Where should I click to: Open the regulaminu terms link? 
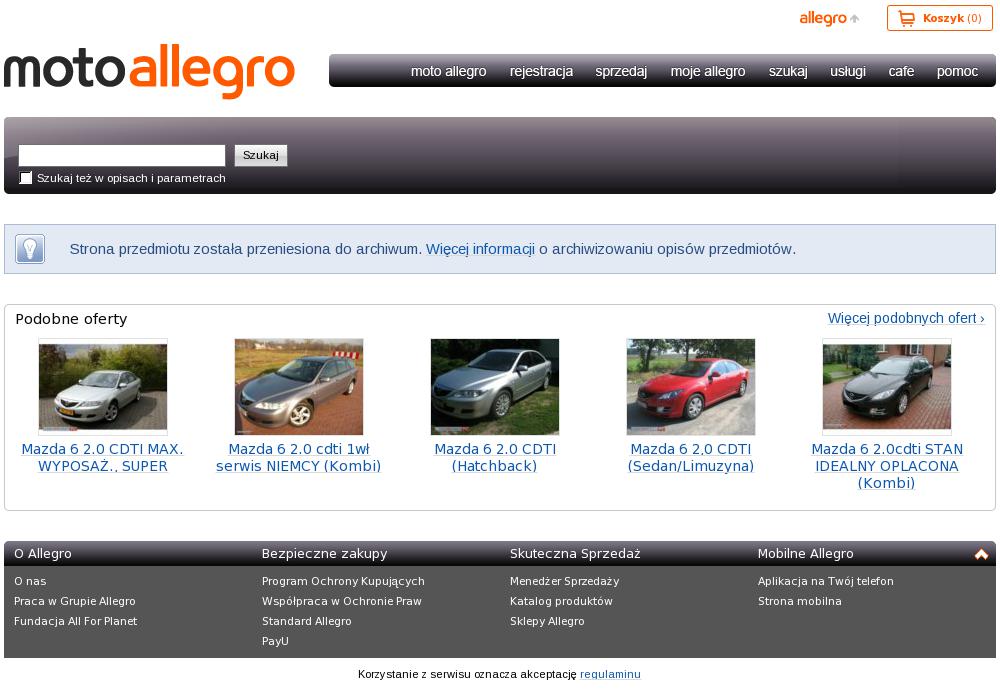click(610, 674)
